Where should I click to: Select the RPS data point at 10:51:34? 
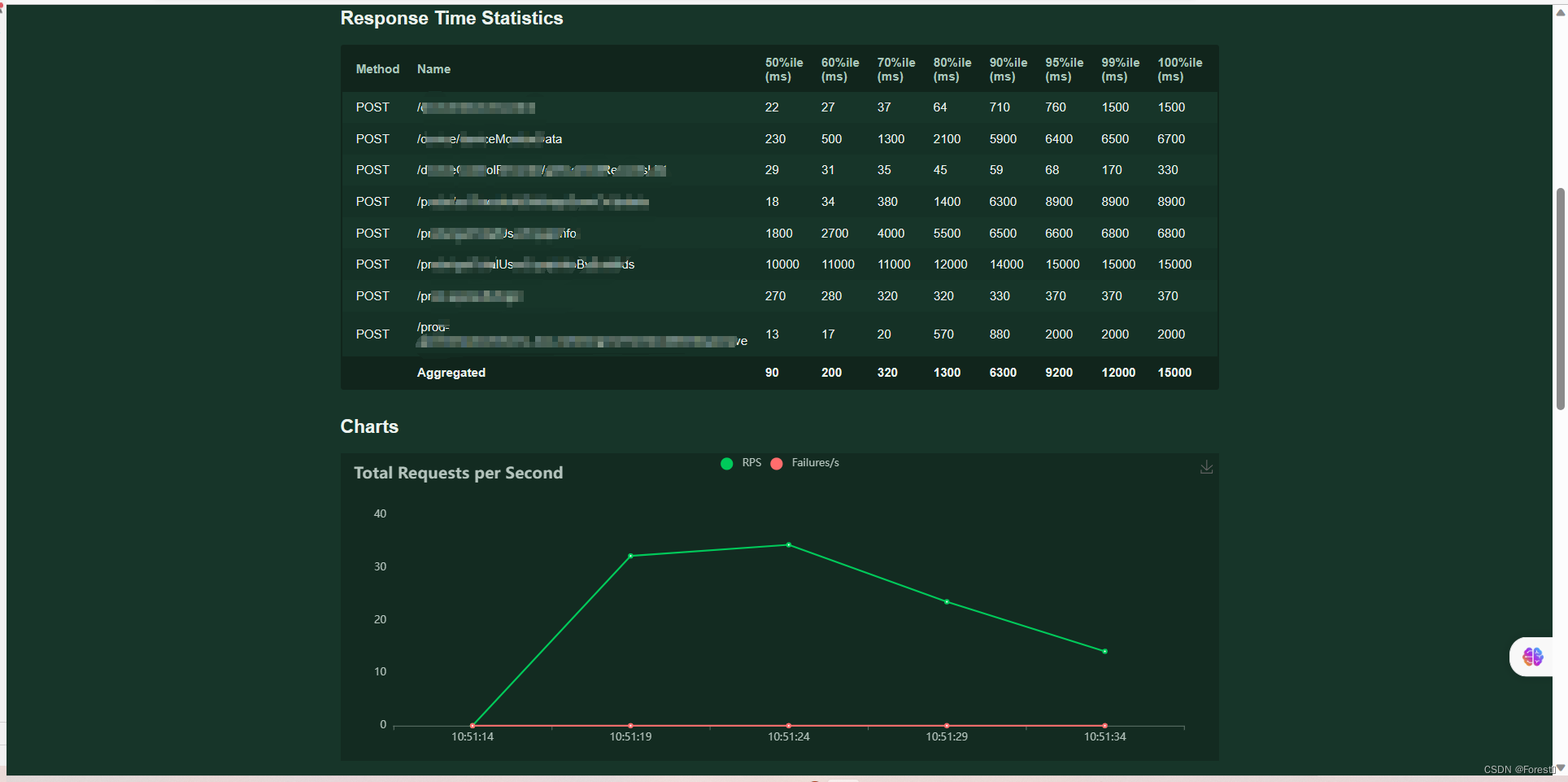point(1104,651)
